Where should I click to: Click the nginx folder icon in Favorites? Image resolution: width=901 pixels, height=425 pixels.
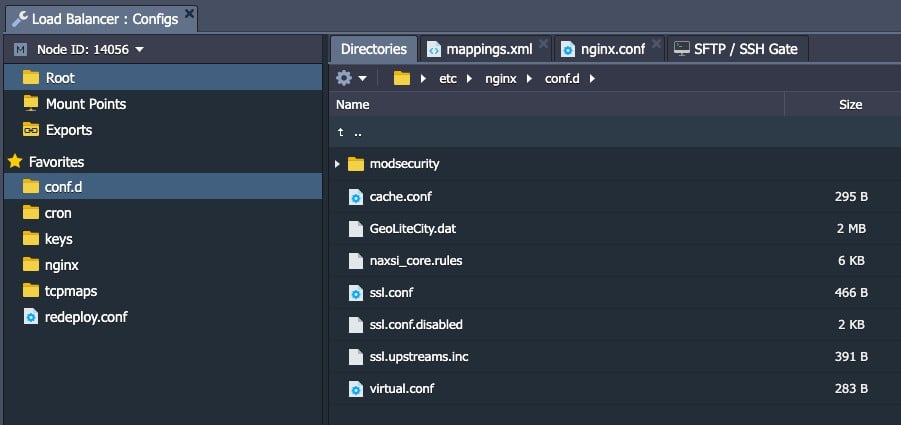click(31, 264)
